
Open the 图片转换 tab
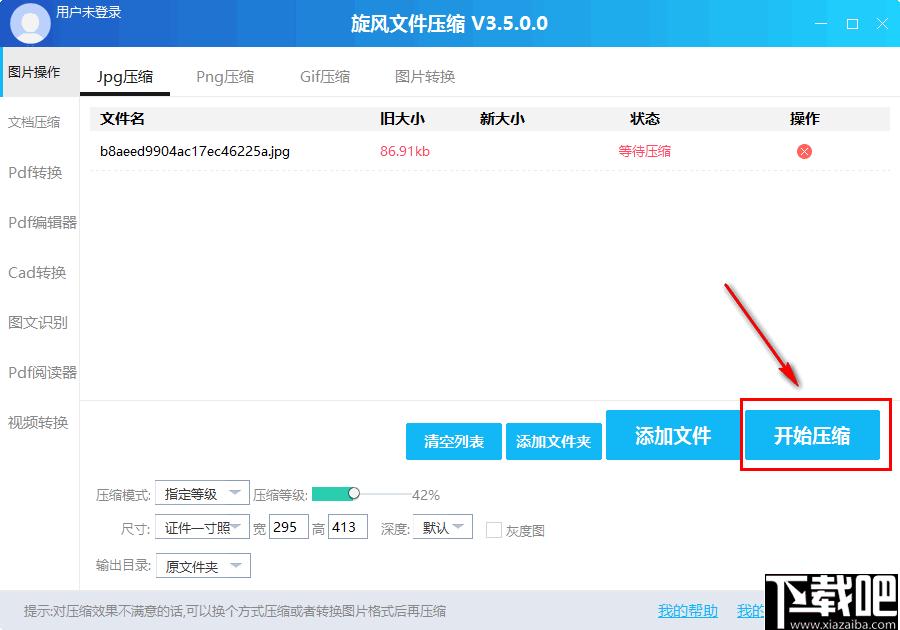coord(425,76)
